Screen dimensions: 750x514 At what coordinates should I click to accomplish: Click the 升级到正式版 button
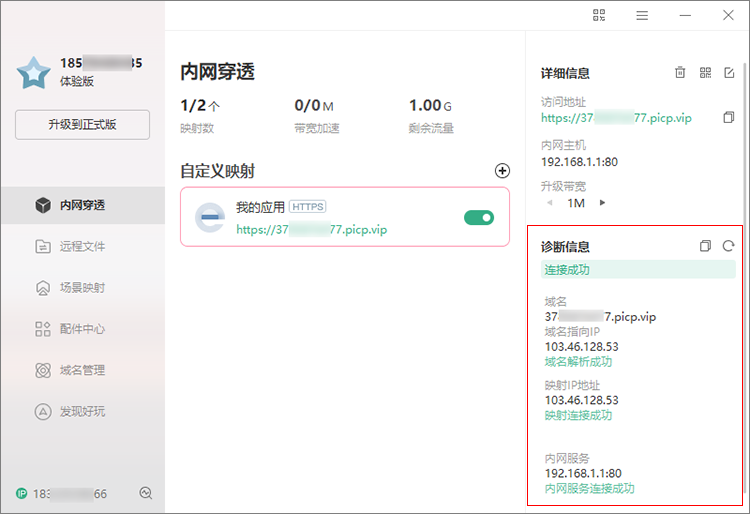(82, 125)
